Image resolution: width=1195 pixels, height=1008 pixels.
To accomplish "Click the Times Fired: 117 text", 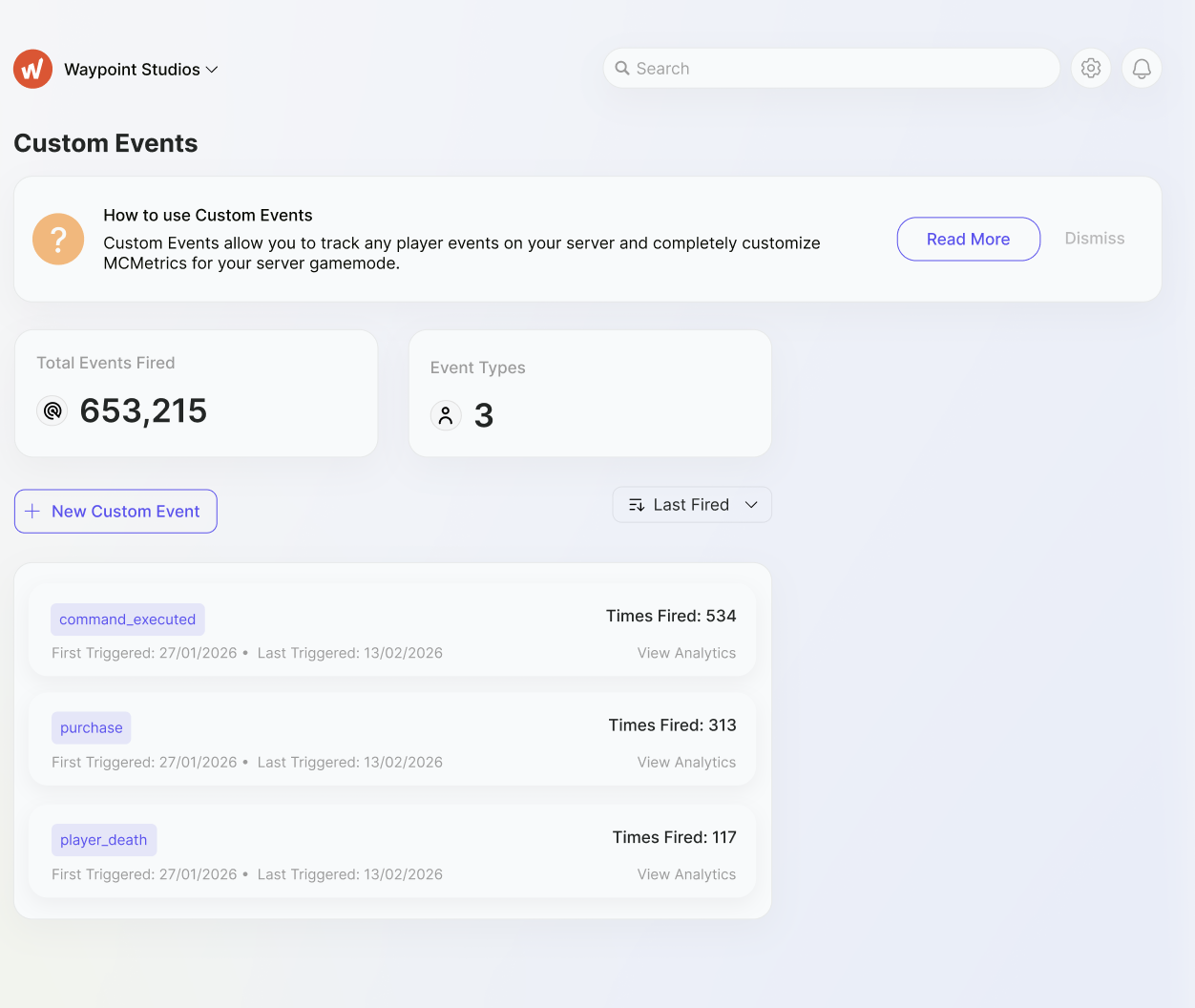I will tap(674, 837).
